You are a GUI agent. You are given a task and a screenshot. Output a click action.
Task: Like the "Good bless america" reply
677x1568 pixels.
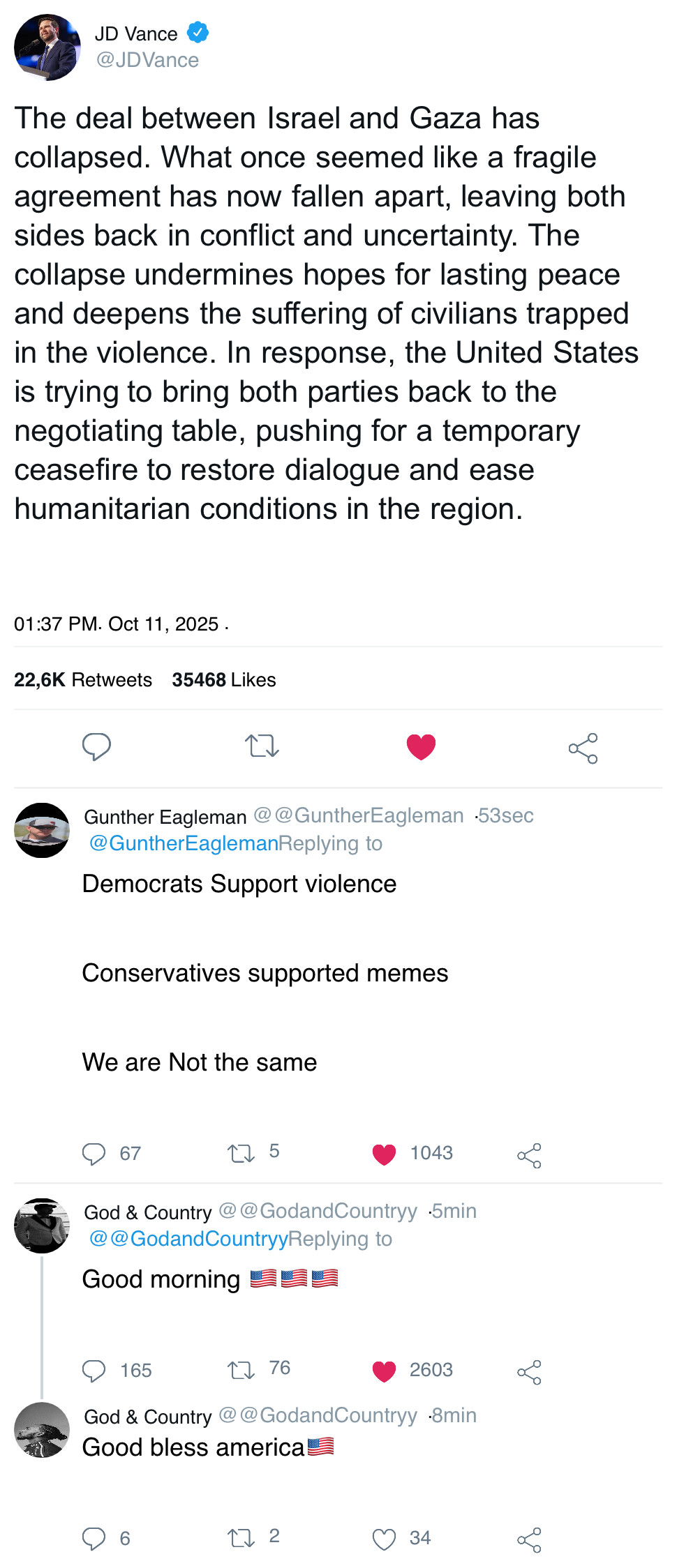click(384, 1539)
